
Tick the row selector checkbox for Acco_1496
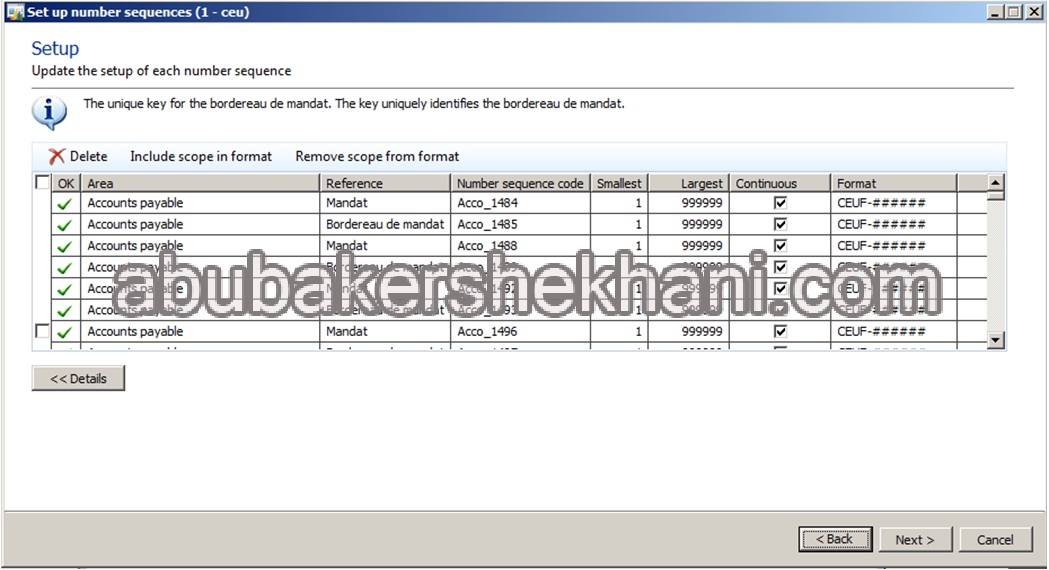coord(42,331)
